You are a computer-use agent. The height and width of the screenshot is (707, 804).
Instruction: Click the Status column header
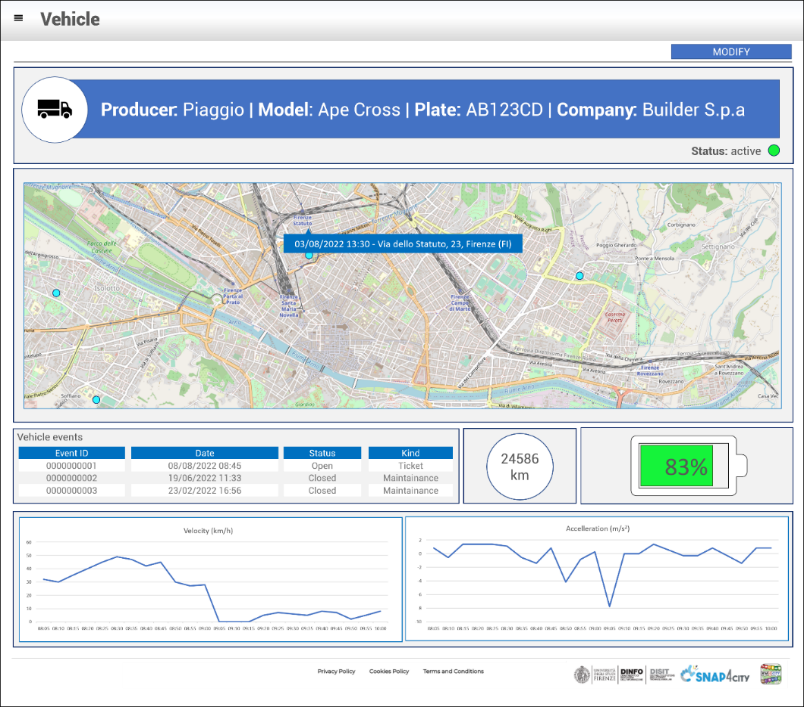(322, 453)
